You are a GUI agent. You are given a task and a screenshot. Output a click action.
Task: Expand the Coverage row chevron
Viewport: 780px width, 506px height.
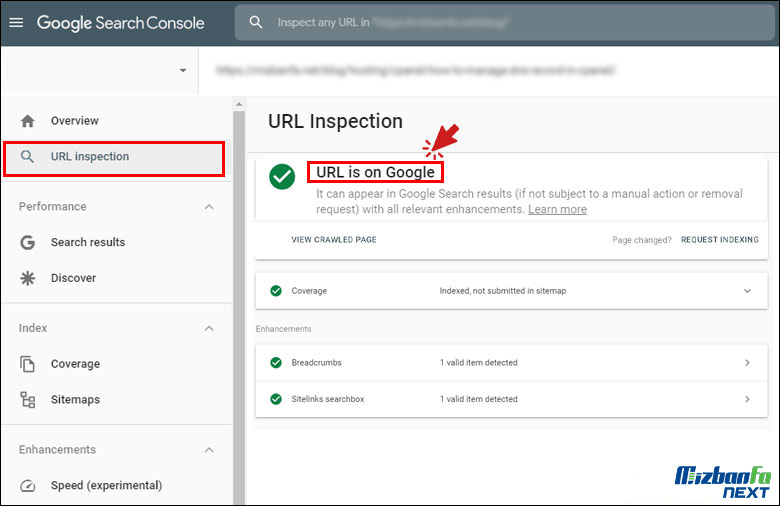[747, 291]
